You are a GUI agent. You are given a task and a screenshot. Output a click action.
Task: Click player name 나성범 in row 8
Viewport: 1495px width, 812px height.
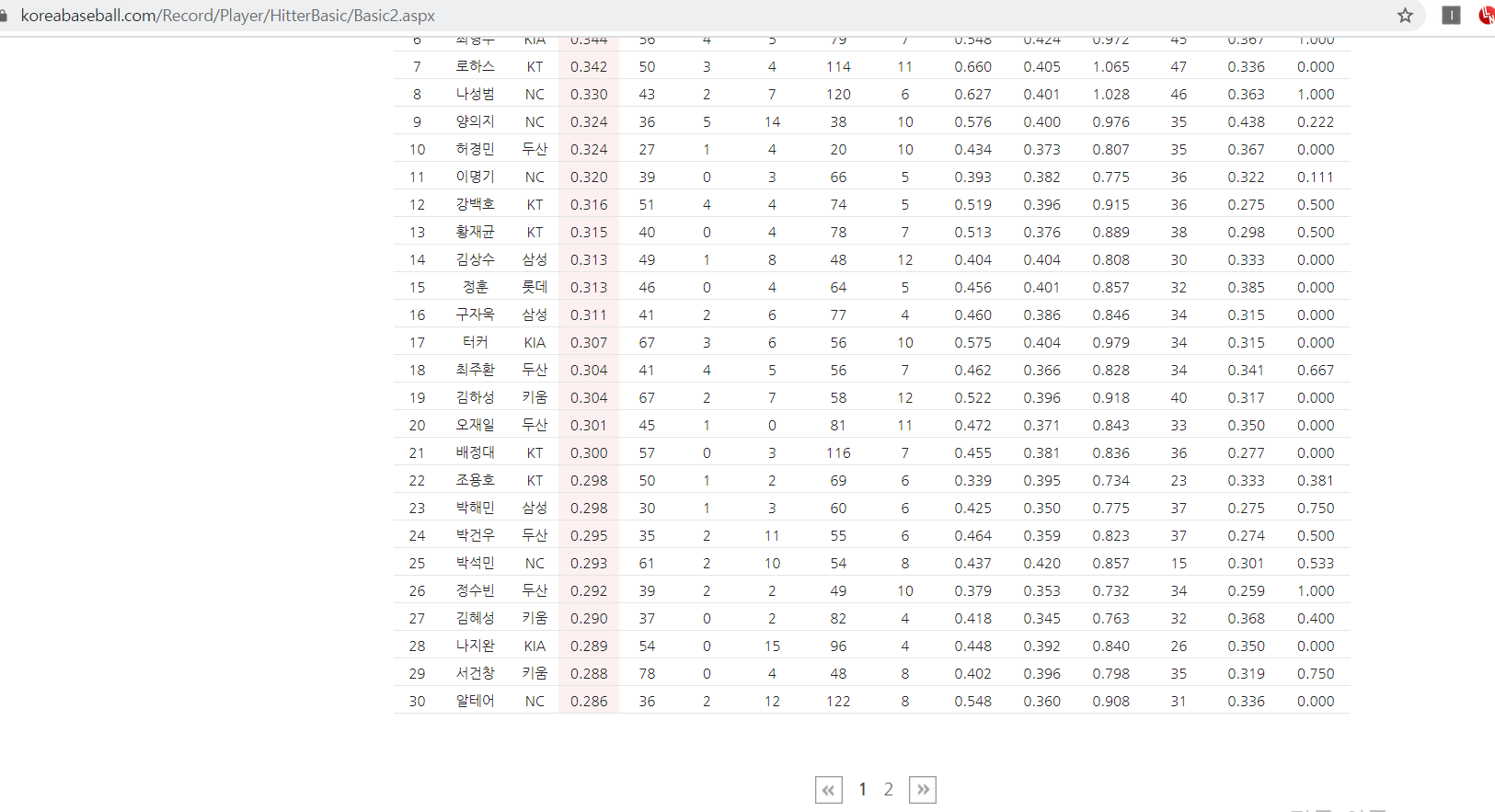[476, 94]
